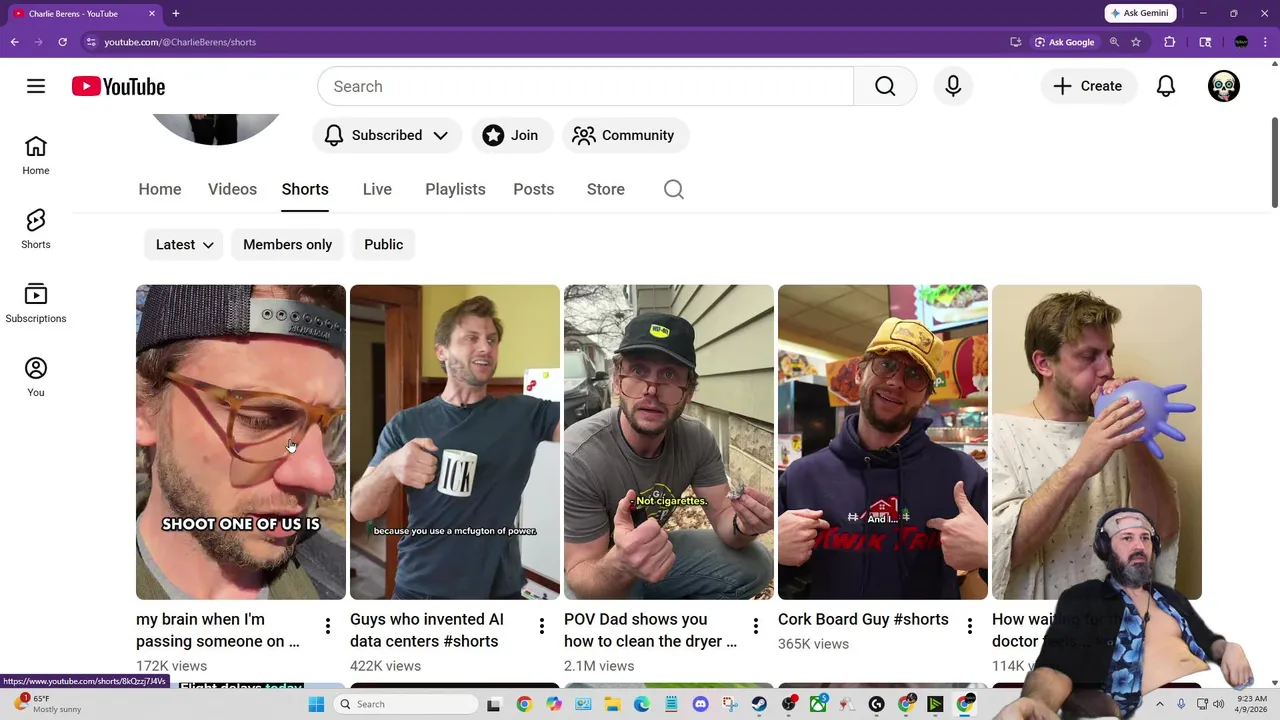This screenshot has width=1280, height=720.
Task: Open Subscriptions in the left sidebar
Action: 36,304
